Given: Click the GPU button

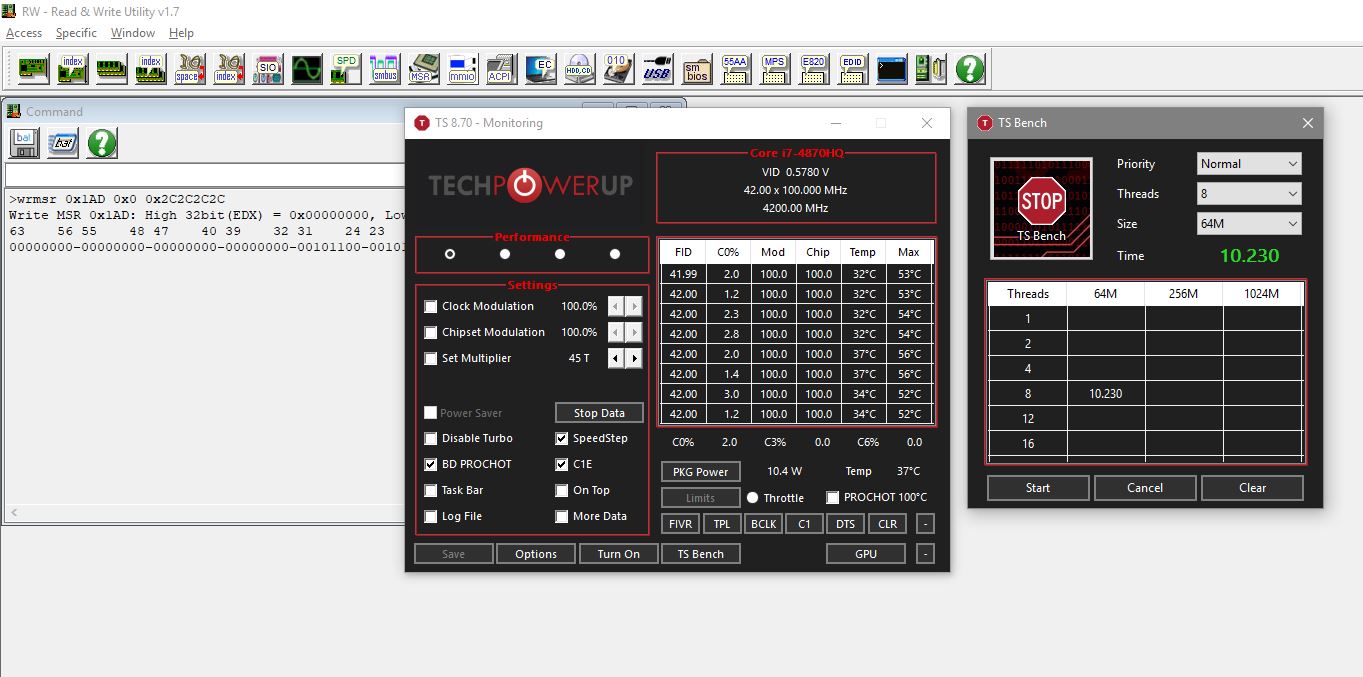Looking at the screenshot, I should (866, 554).
